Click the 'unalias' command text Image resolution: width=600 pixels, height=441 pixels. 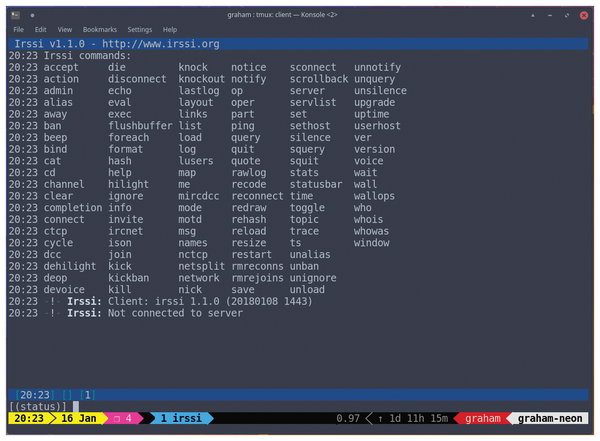pyautogui.click(x=310, y=255)
